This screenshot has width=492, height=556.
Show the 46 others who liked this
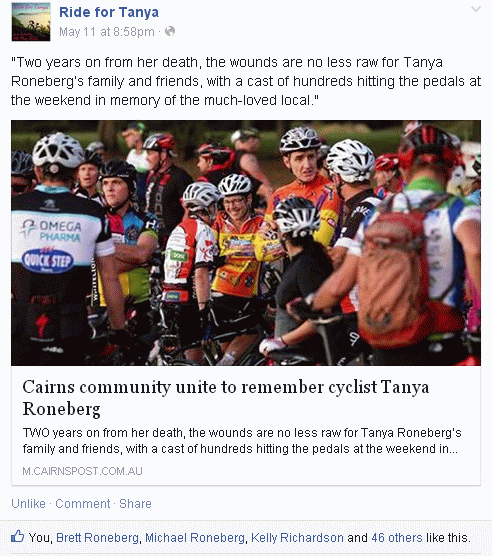pos(397,538)
